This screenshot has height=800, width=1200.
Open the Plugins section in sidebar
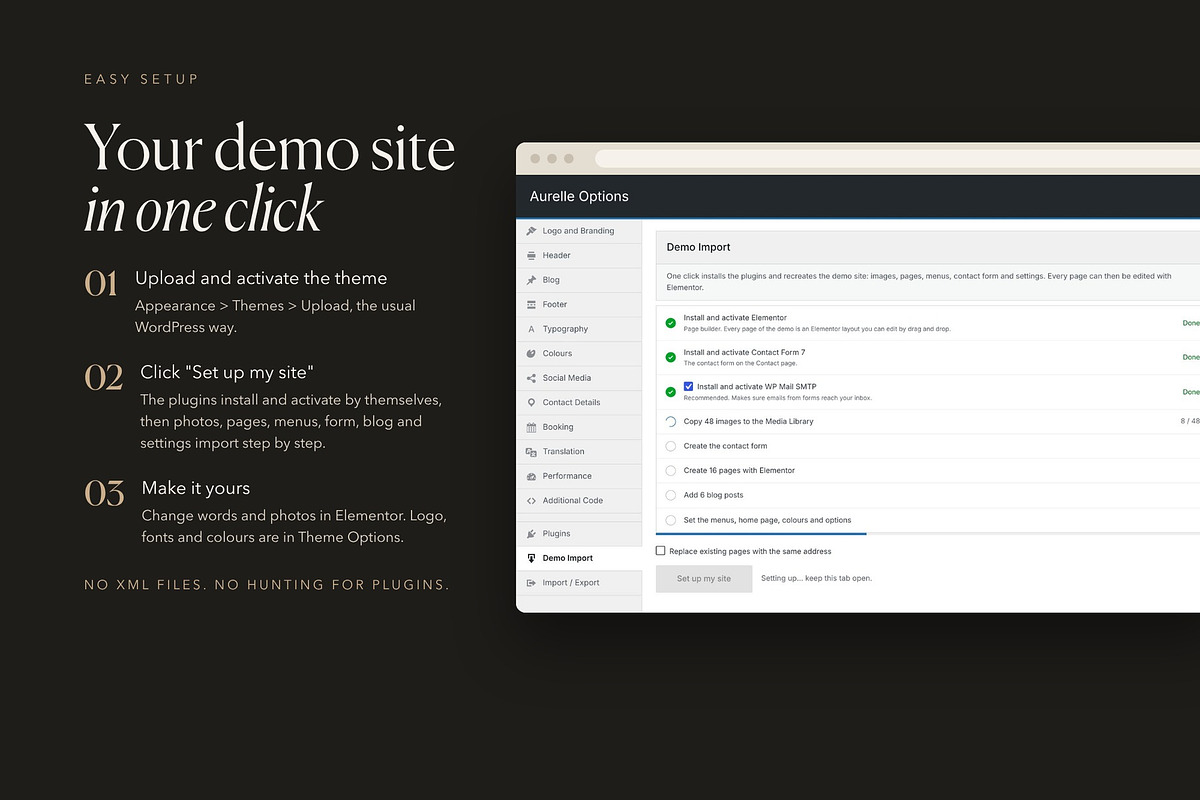579,534
